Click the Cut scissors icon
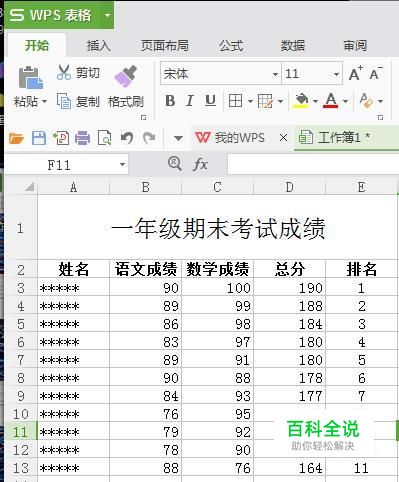This screenshot has height=482, width=399. (x=64, y=72)
